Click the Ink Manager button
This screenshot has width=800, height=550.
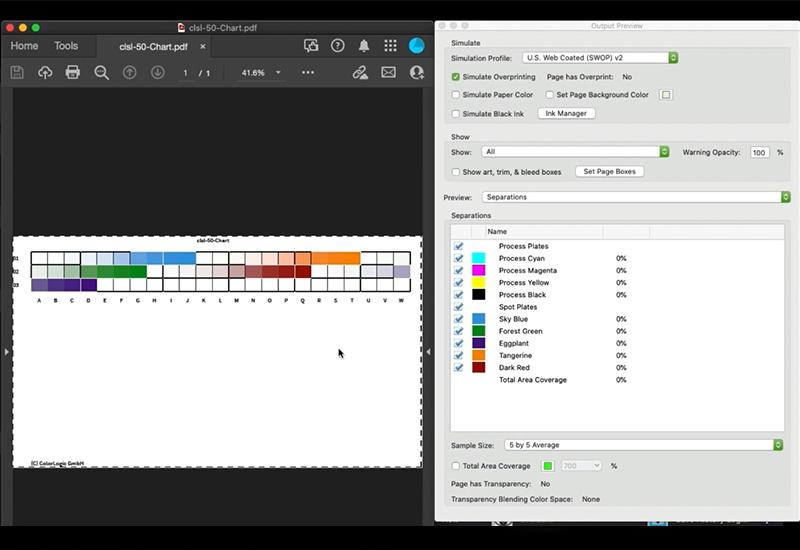click(x=567, y=114)
